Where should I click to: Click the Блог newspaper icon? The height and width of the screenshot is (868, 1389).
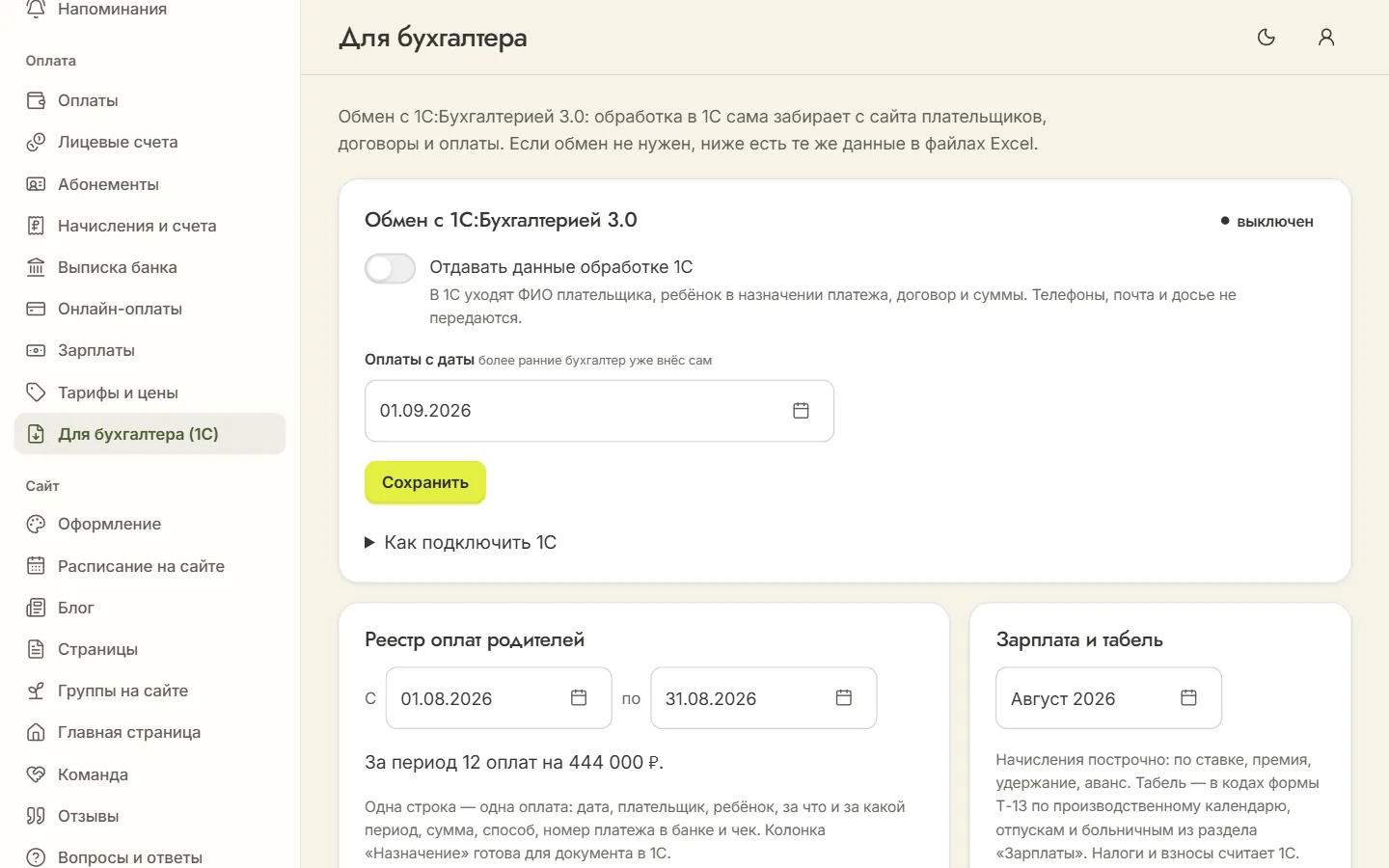(36, 608)
